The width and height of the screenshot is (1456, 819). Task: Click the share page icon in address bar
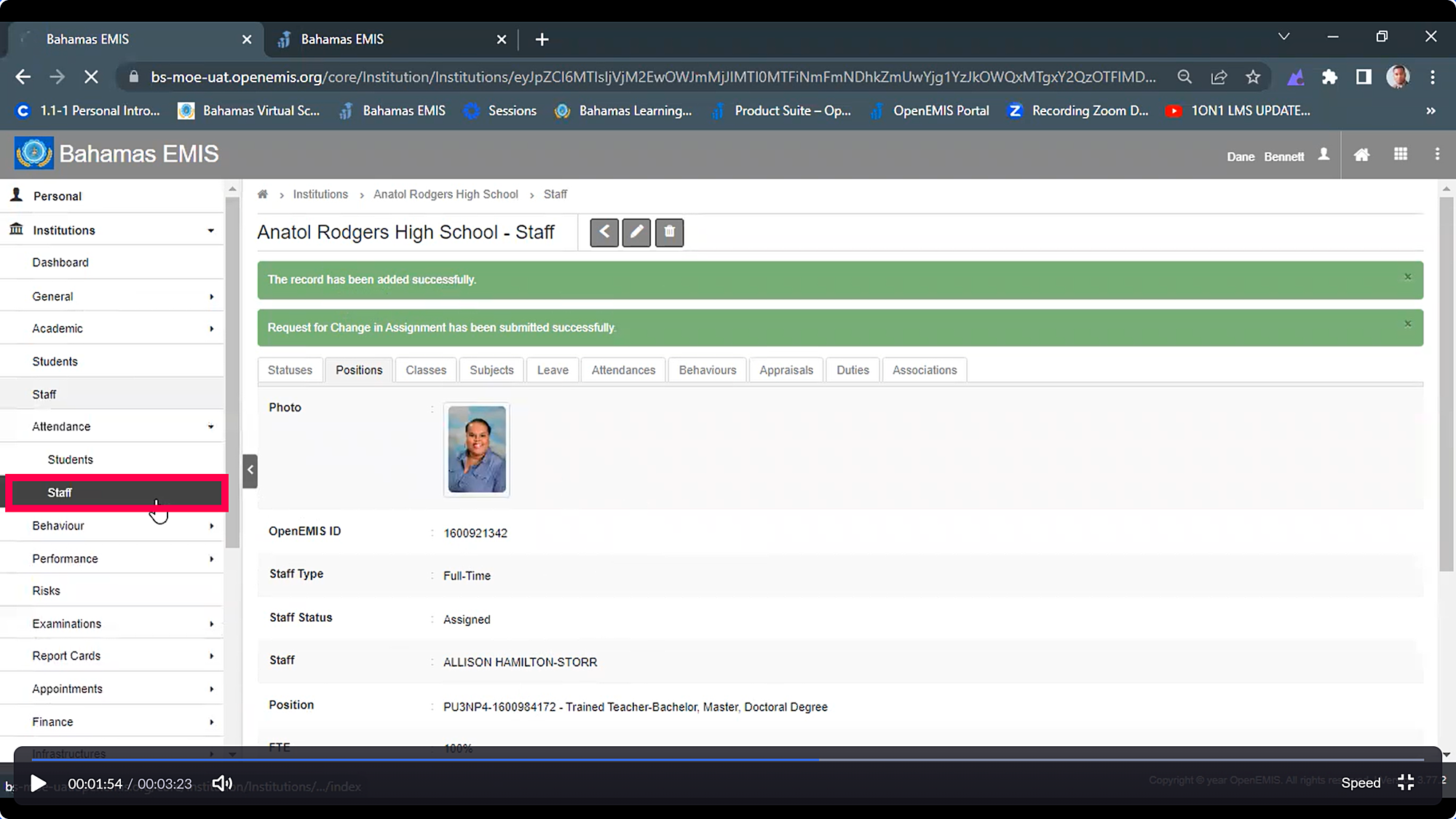pyautogui.click(x=1219, y=77)
